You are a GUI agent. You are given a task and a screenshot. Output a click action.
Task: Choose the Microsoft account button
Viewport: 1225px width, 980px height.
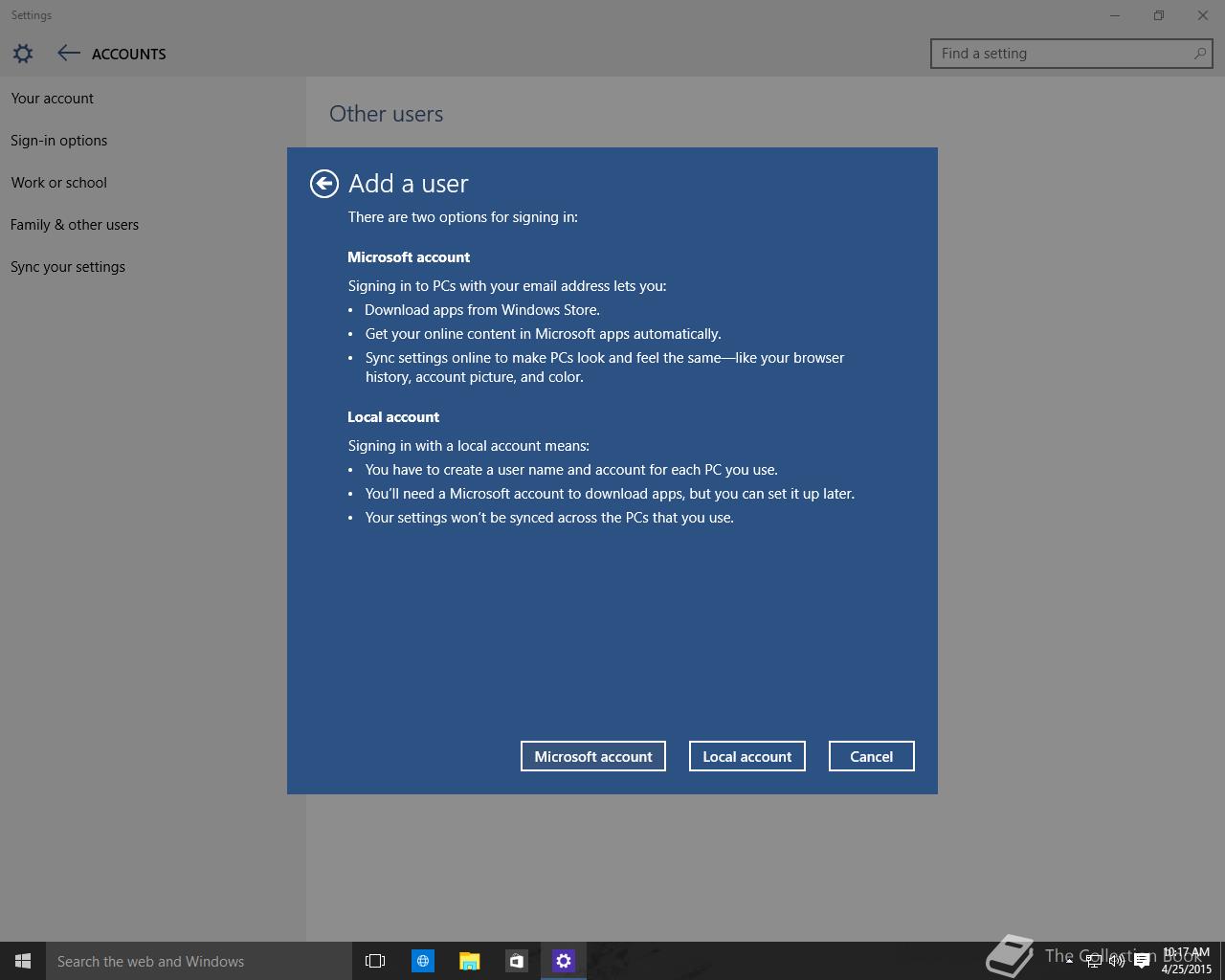[593, 756]
